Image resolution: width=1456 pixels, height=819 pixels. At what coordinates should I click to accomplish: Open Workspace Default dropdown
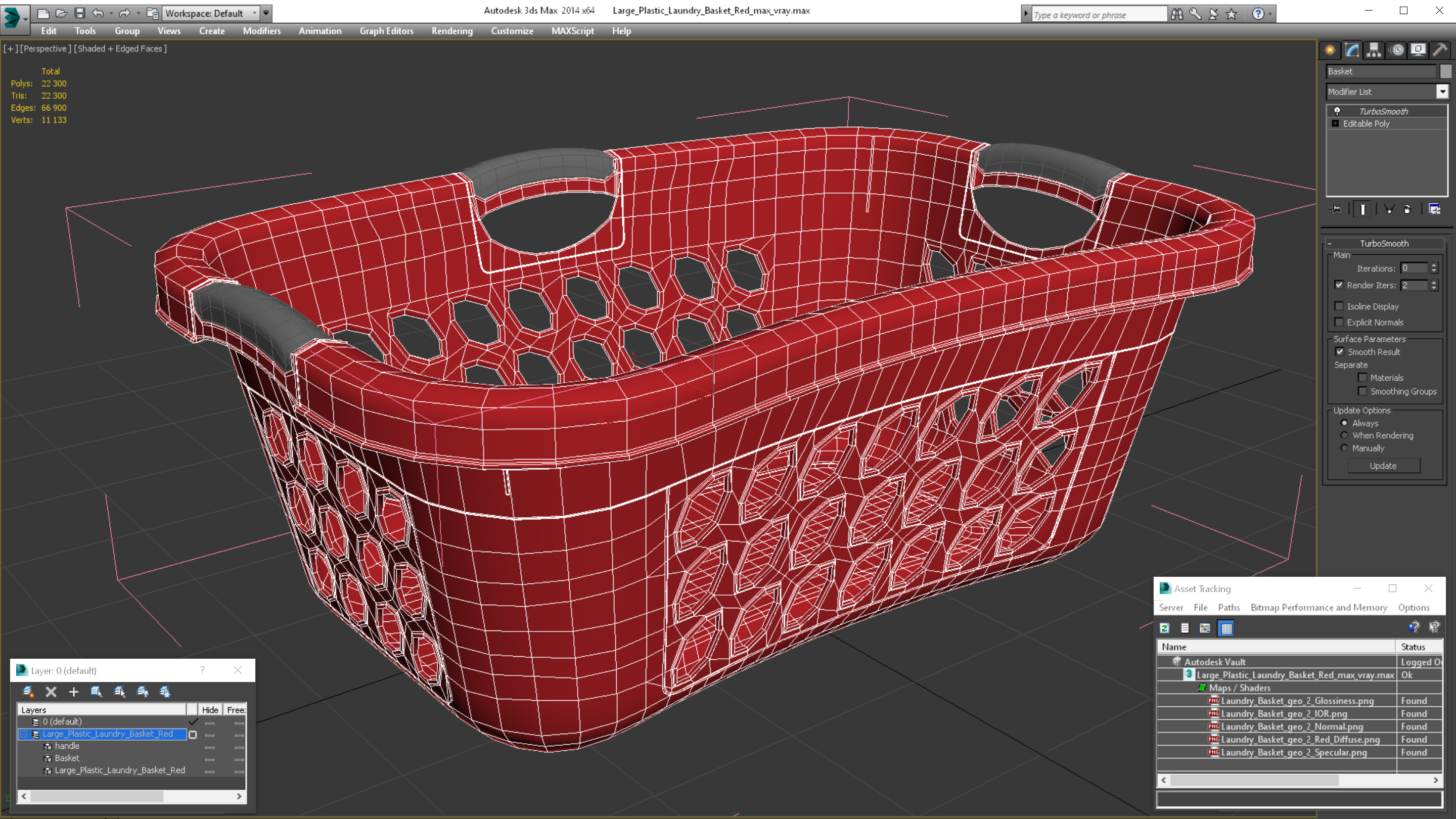pyautogui.click(x=255, y=13)
